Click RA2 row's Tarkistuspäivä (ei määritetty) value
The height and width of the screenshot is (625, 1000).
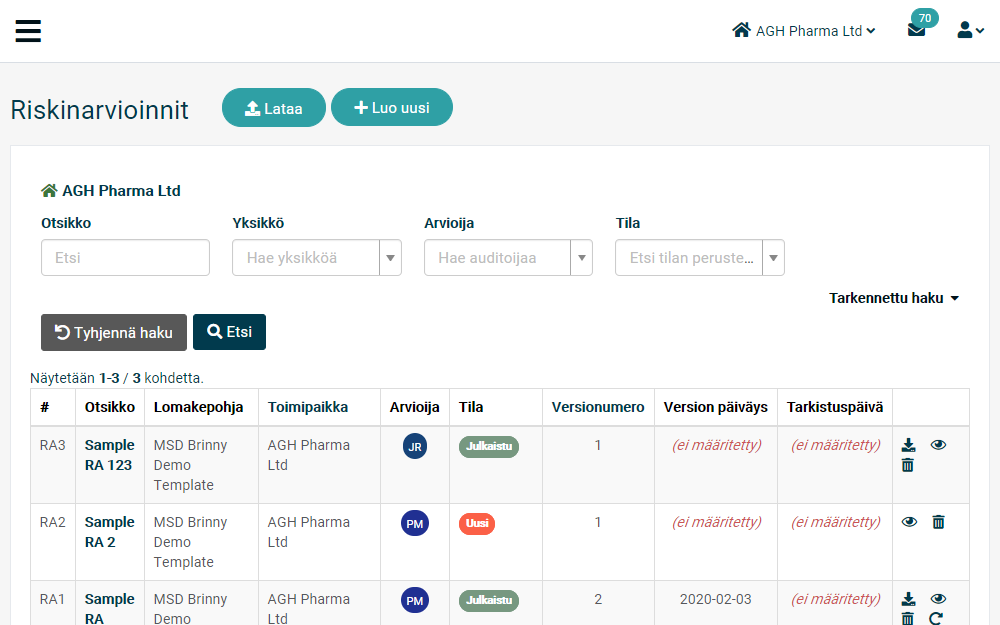coord(835,522)
